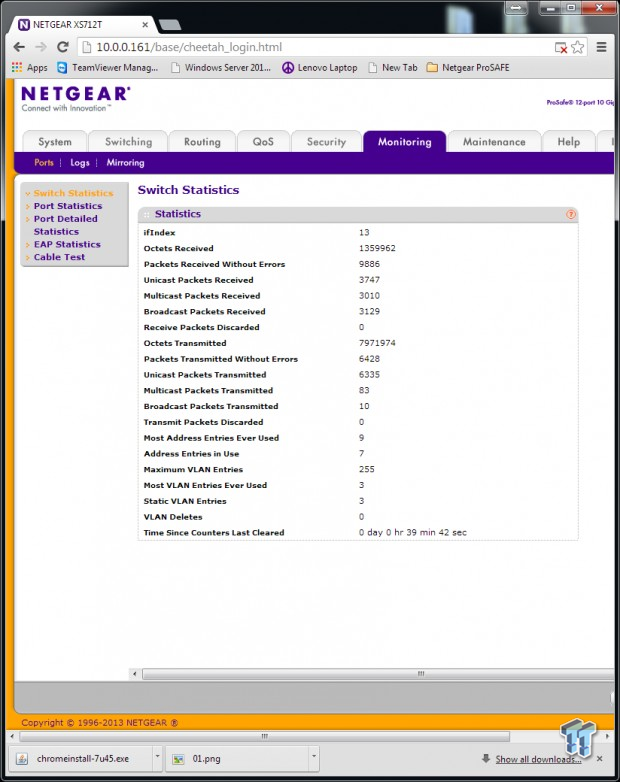Click the page scrollbar left arrow
620x782 pixels.
(12, 736)
